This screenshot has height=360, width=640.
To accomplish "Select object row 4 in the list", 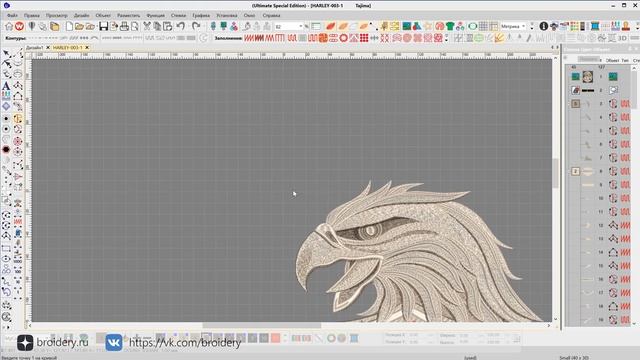I will 600,117.
